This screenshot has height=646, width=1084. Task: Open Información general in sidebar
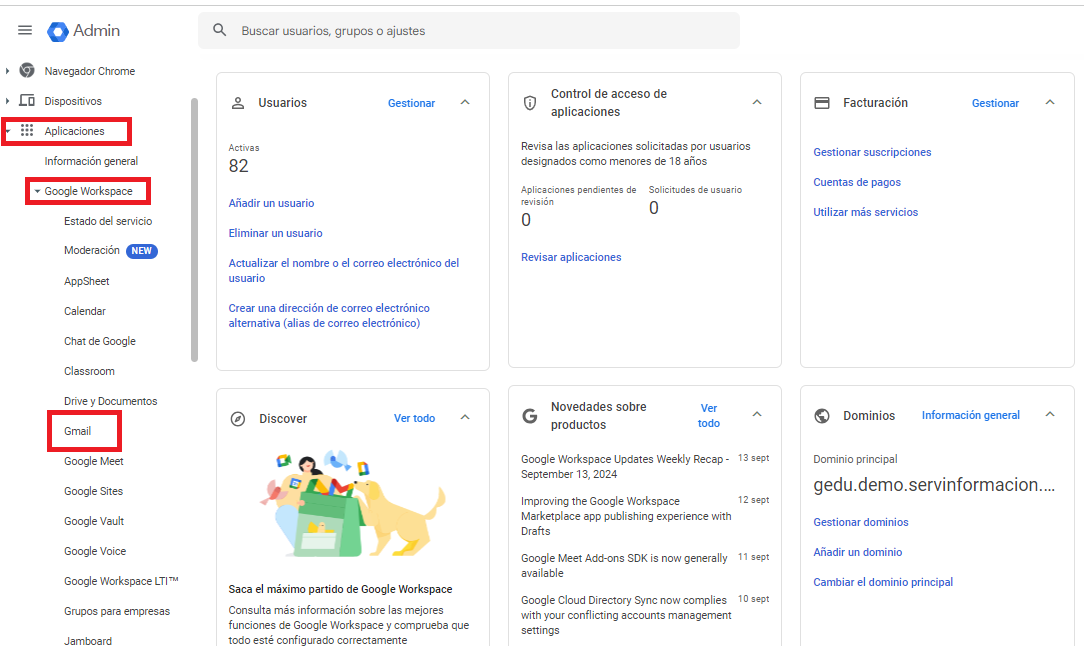[x=91, y=161]
